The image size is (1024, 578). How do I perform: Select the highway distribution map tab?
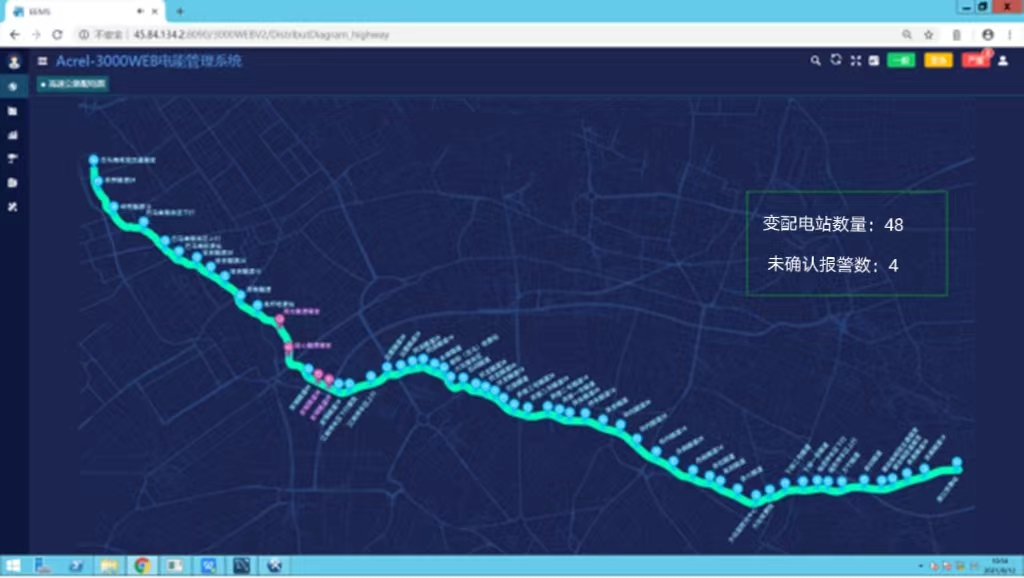coord(72,84)
